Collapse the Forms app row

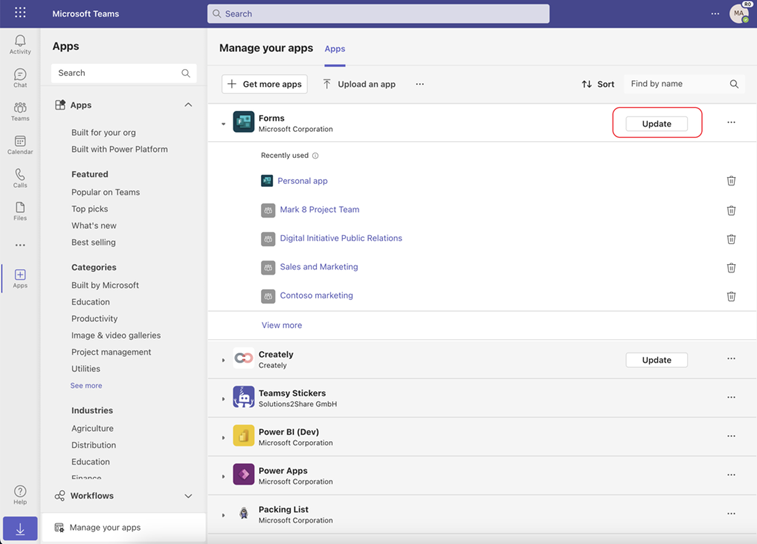[223, 124]
